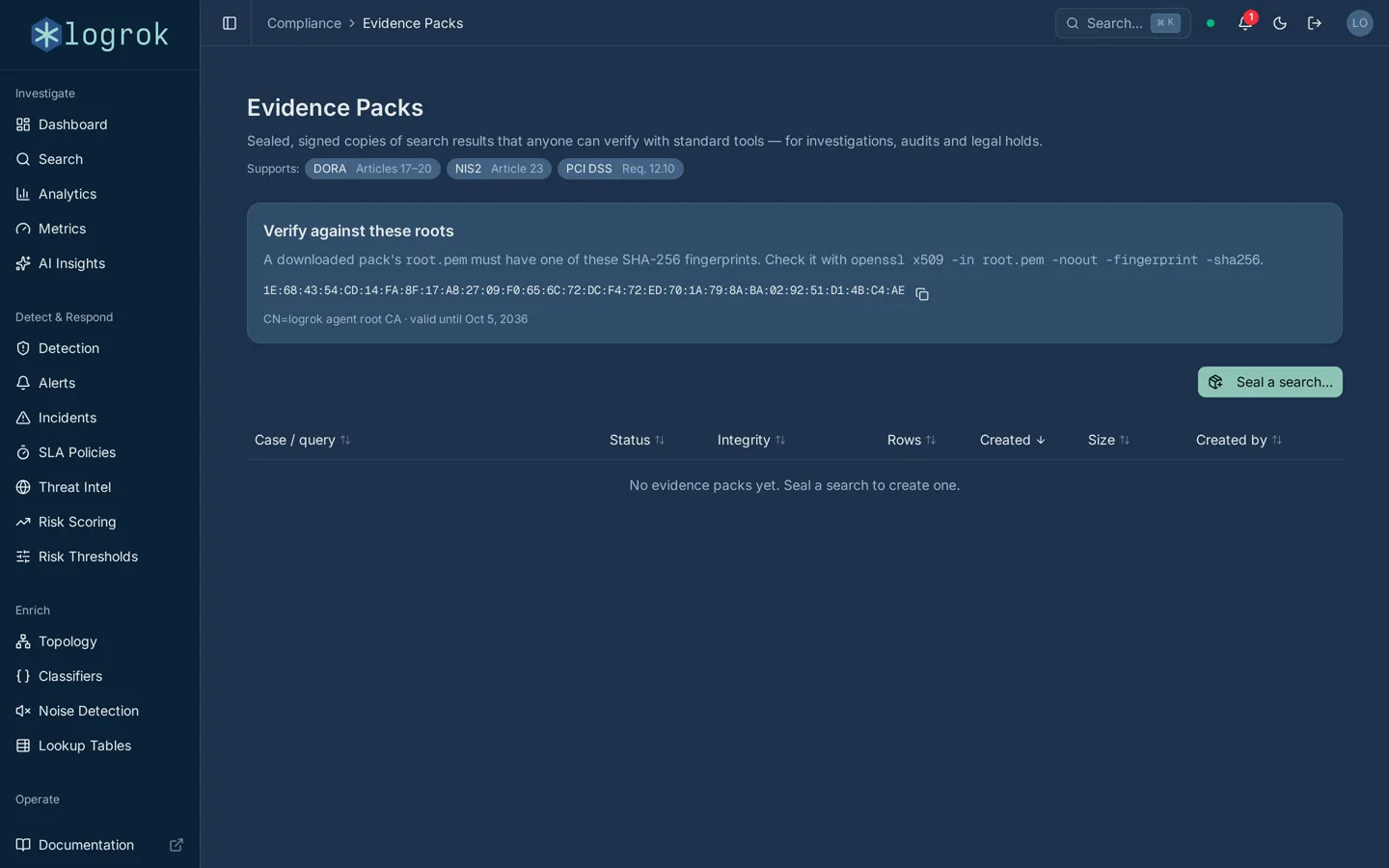This screenshot has height=868, width=1389.
Task: Click the Compliance breadcrumb
Action: point(304,23)
